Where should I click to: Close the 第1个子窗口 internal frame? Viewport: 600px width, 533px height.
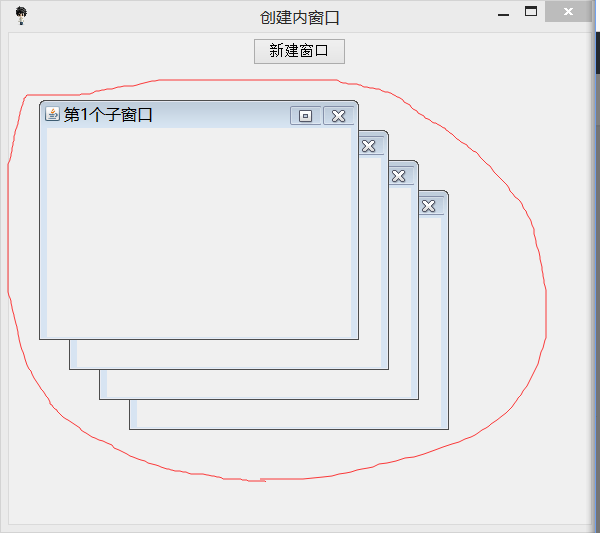click(338, 116)
